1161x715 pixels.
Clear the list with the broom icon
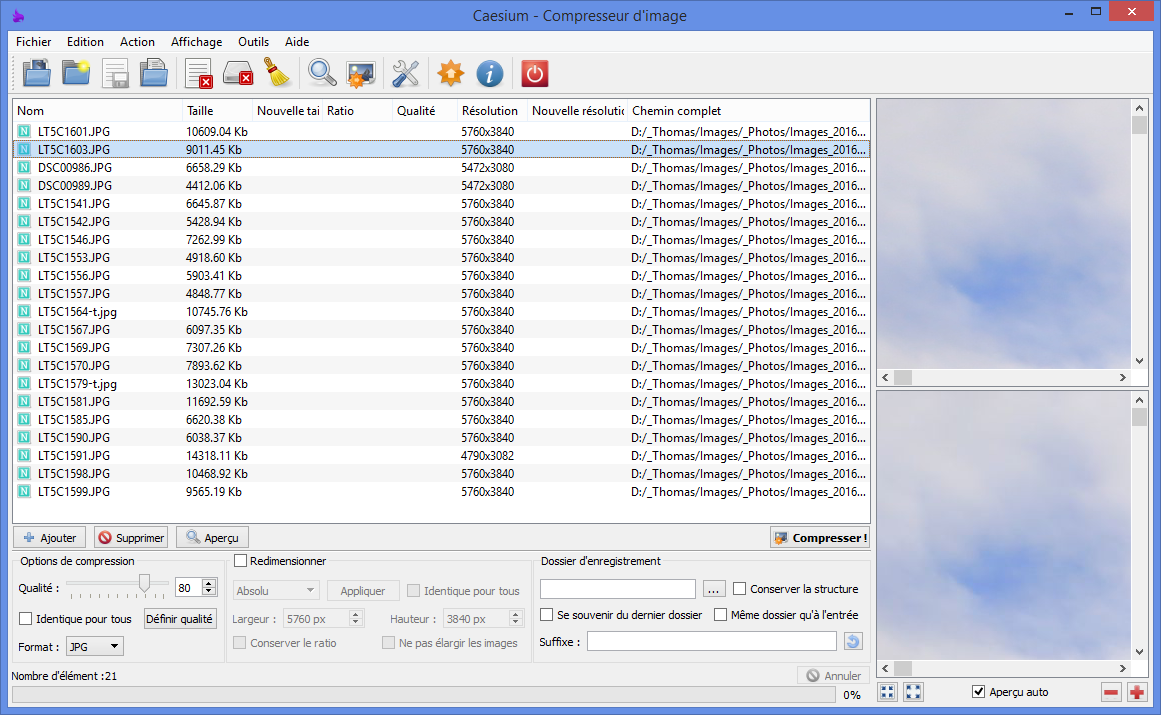[x=277, y=73]
